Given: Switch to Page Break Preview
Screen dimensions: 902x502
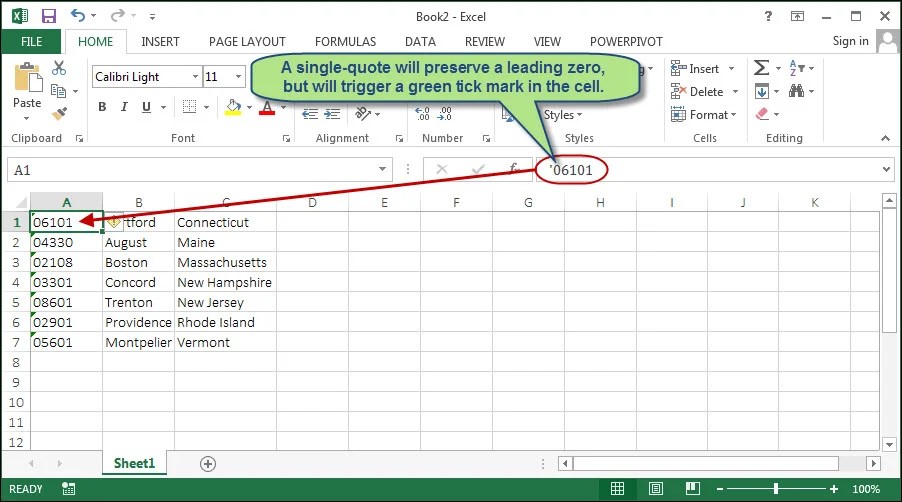Looking at the screenshot, I should pyautogui.click(x=693, y=489).
